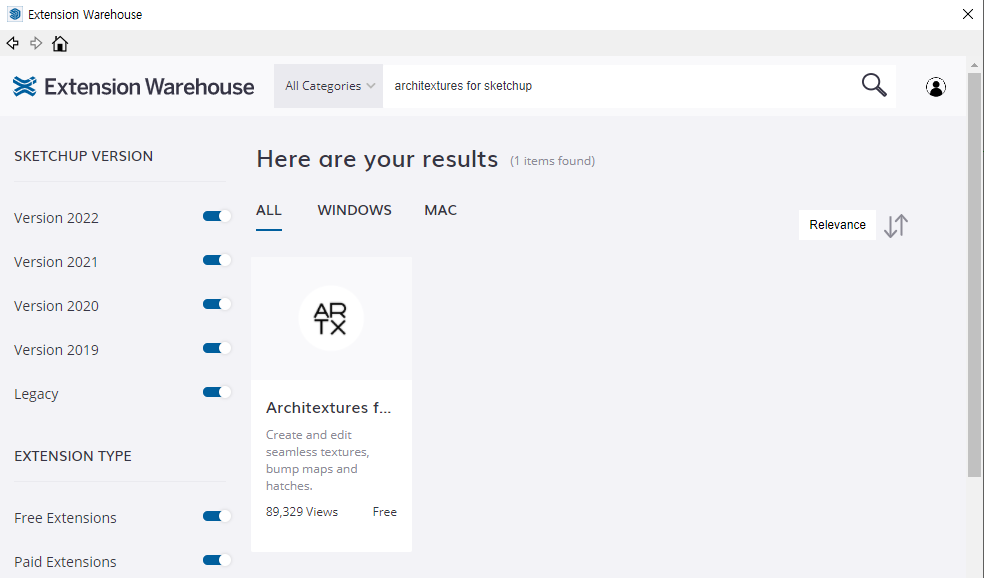Click the '89,329 Views' text
Screen dimensions: 984x578
pos(302,512)
